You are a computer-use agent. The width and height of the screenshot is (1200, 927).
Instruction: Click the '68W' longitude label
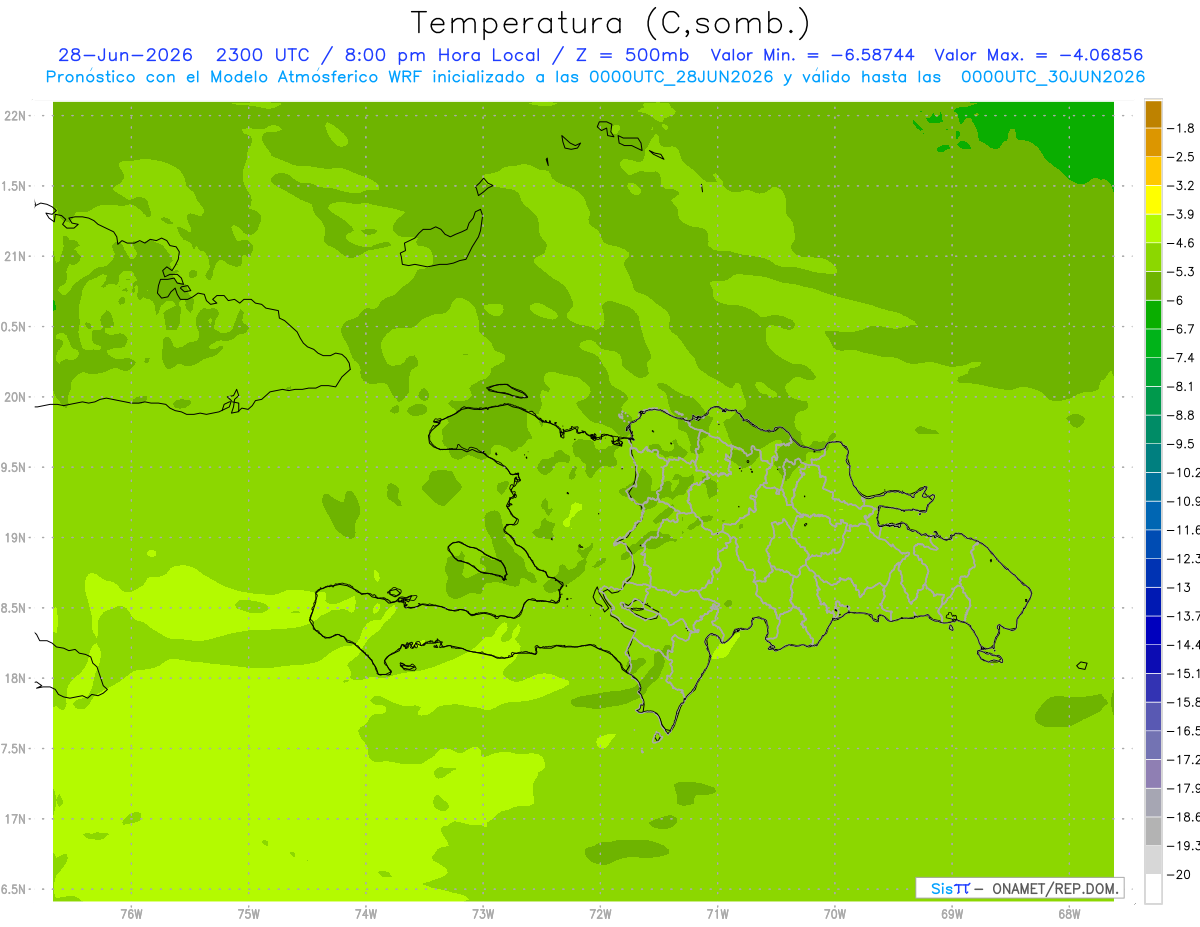[x=1069, y=913]
